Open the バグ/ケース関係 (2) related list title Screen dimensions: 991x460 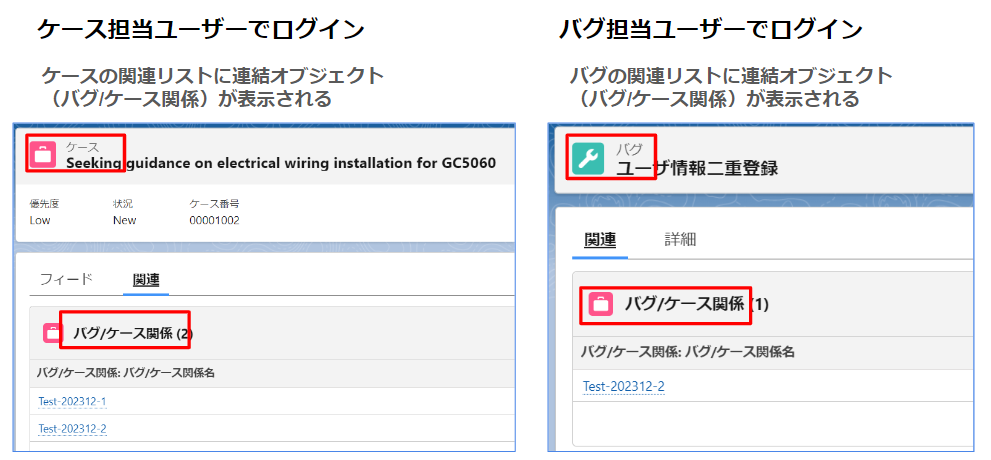tap(133, 334)
